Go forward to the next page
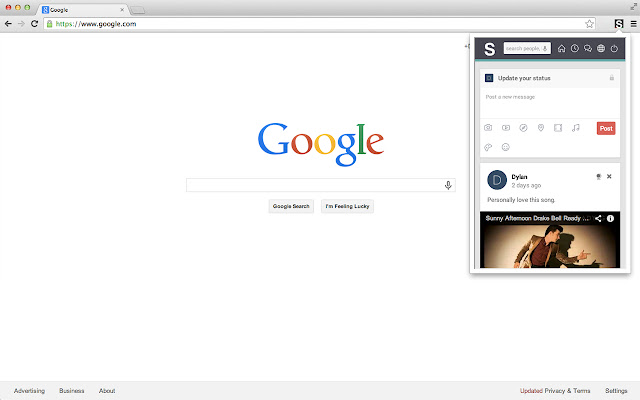 pyautogui.click(x=21, y=24)
